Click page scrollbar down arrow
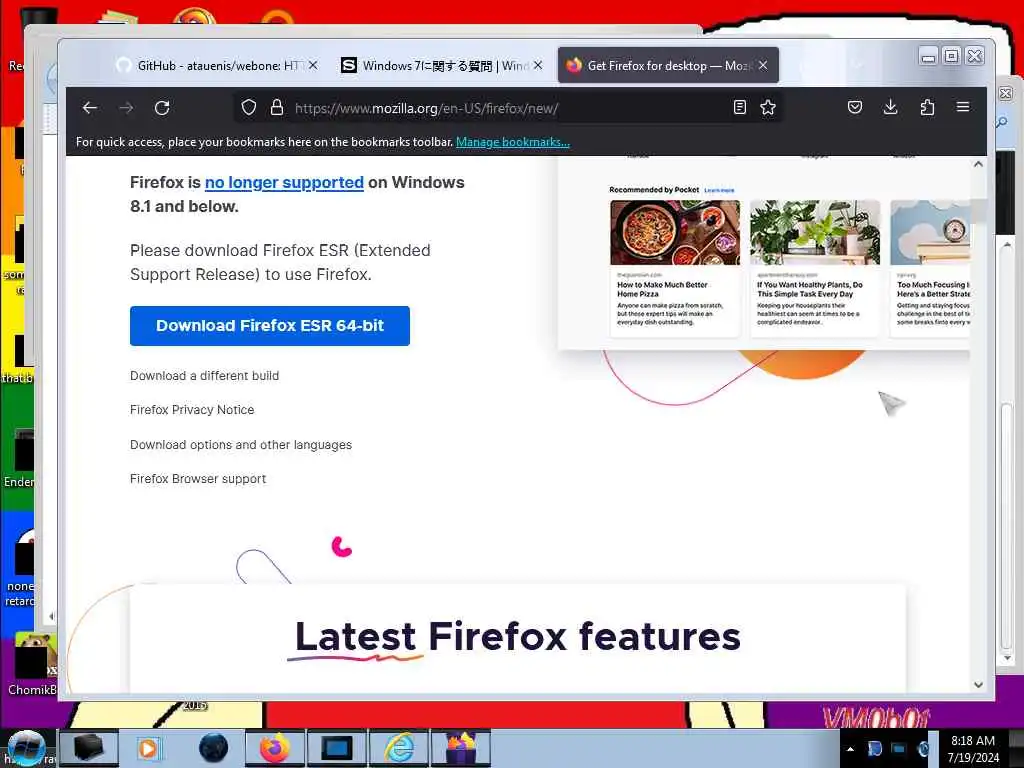Image resolution: width=1024 pixels, height=768 pixels. 978,684
